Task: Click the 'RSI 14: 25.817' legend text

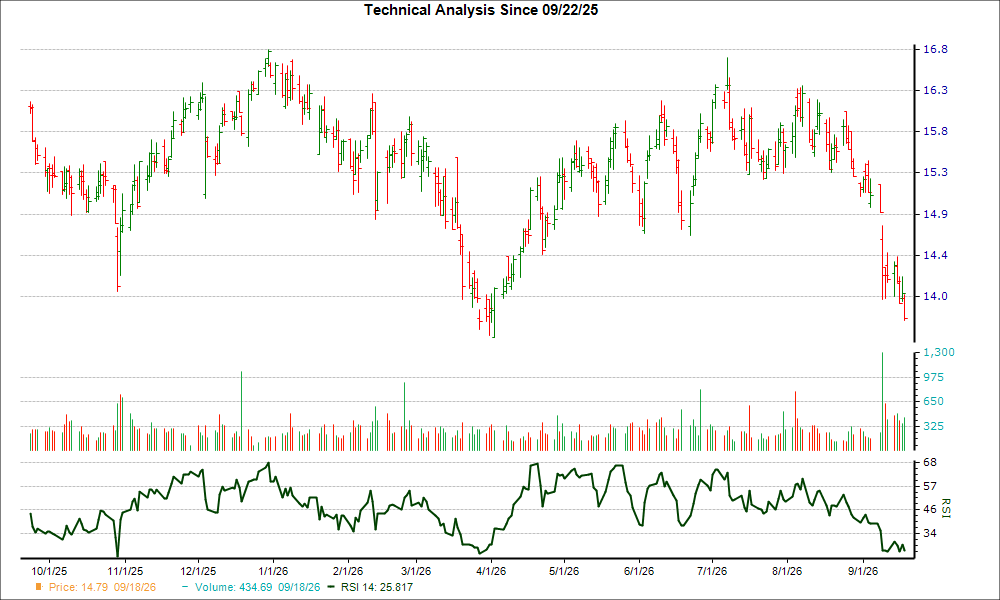Action: coord(377,587)
